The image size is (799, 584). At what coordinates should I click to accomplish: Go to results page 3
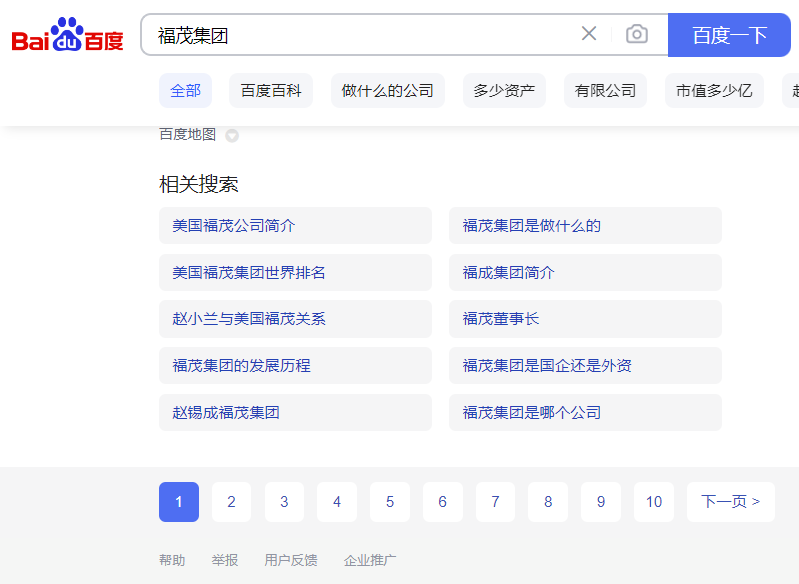point(284,502)
